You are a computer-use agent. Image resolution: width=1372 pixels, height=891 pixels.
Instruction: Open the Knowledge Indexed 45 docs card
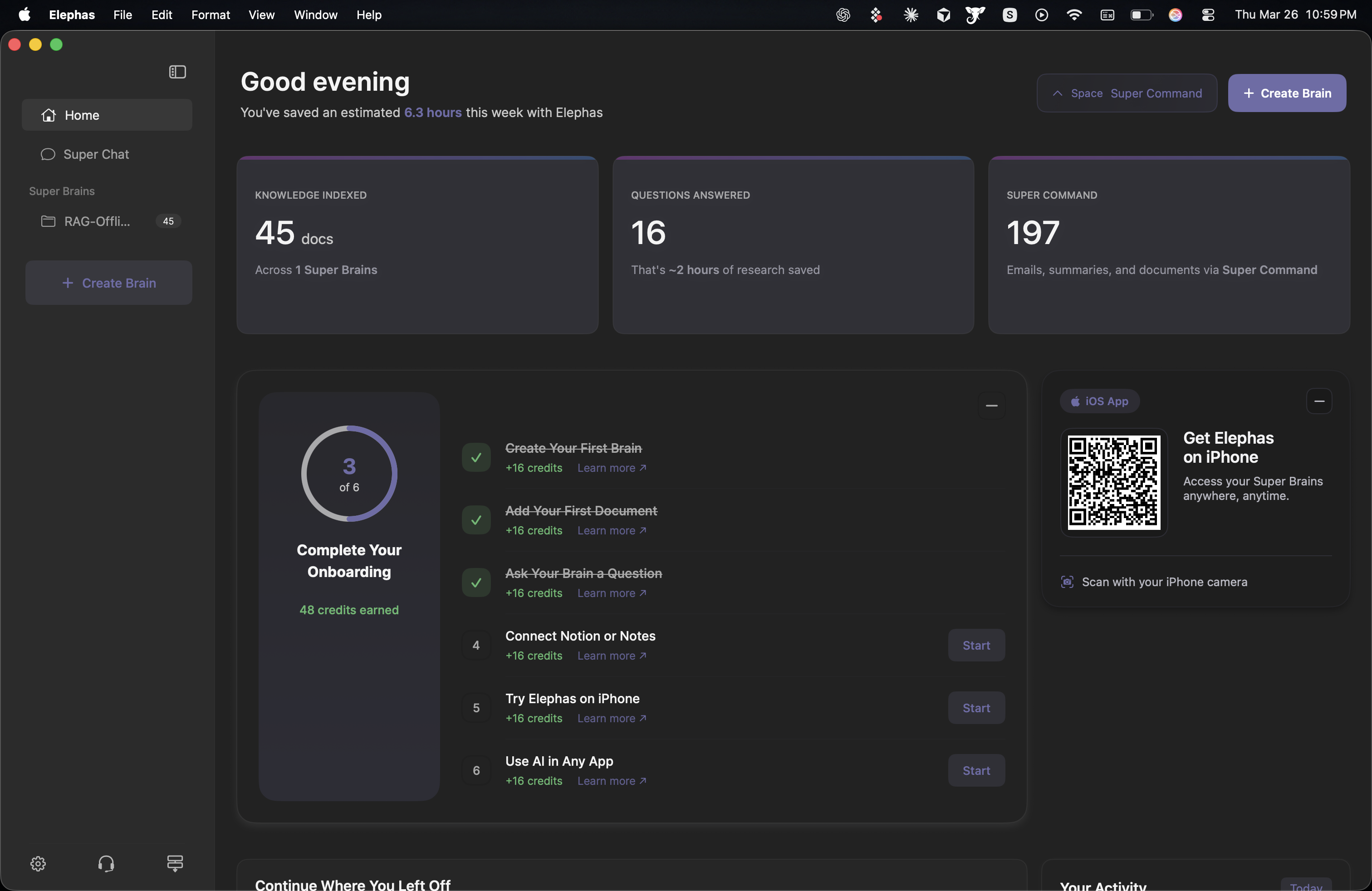tap(417, 245)
